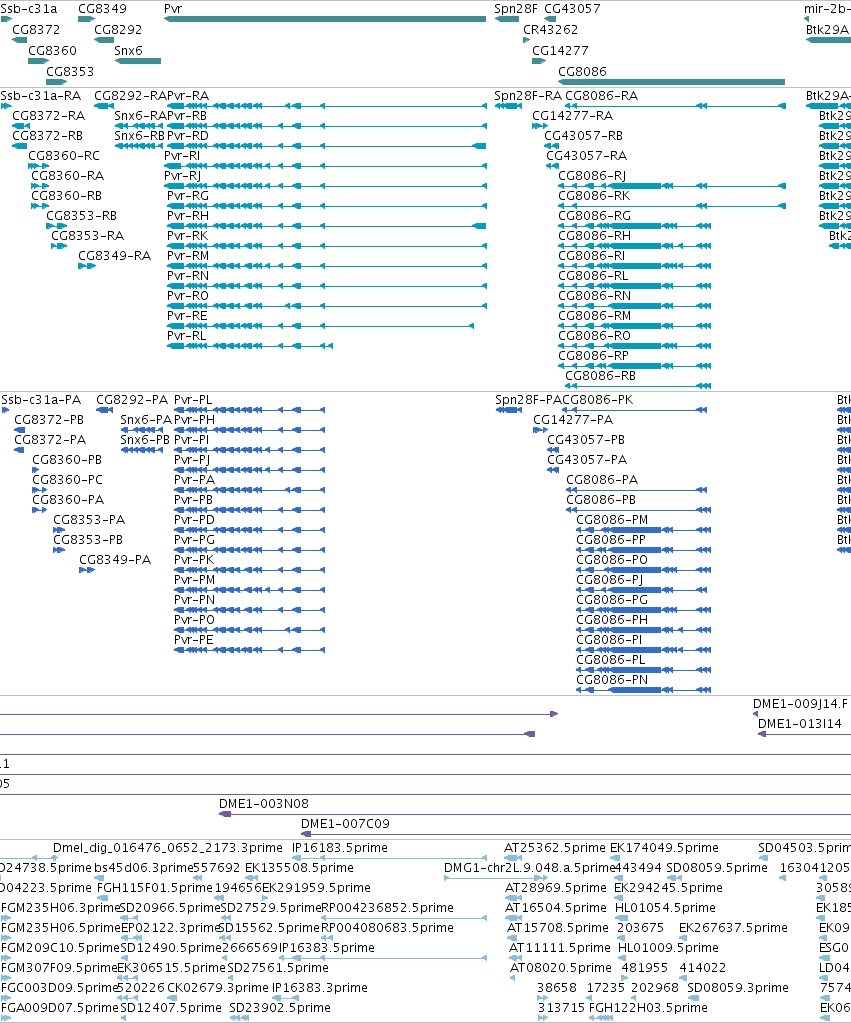Click transcript label 'Spn28F-RA'
Image resolution: width=851 pixels, height=1023 pixels.
(x=528, y=96)
